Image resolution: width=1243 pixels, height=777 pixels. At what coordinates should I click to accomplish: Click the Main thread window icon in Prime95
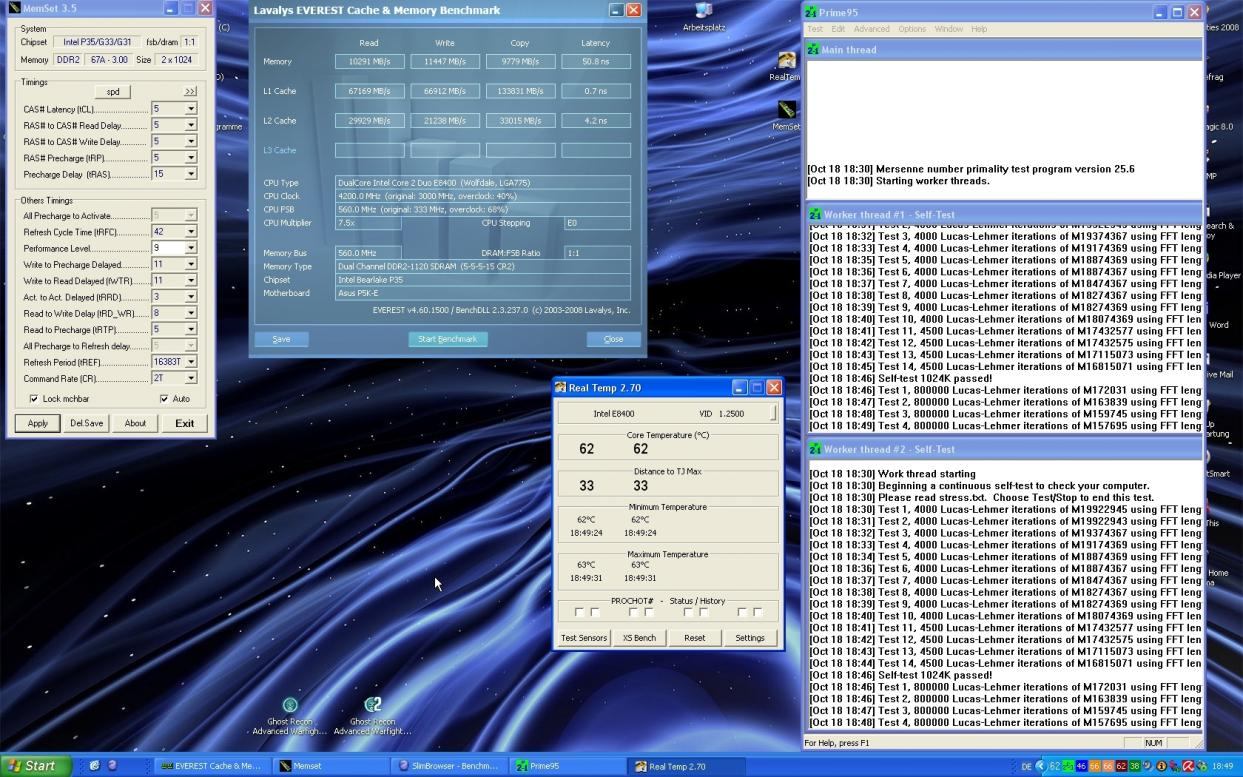pyautogui.click(x=813, y=49)
